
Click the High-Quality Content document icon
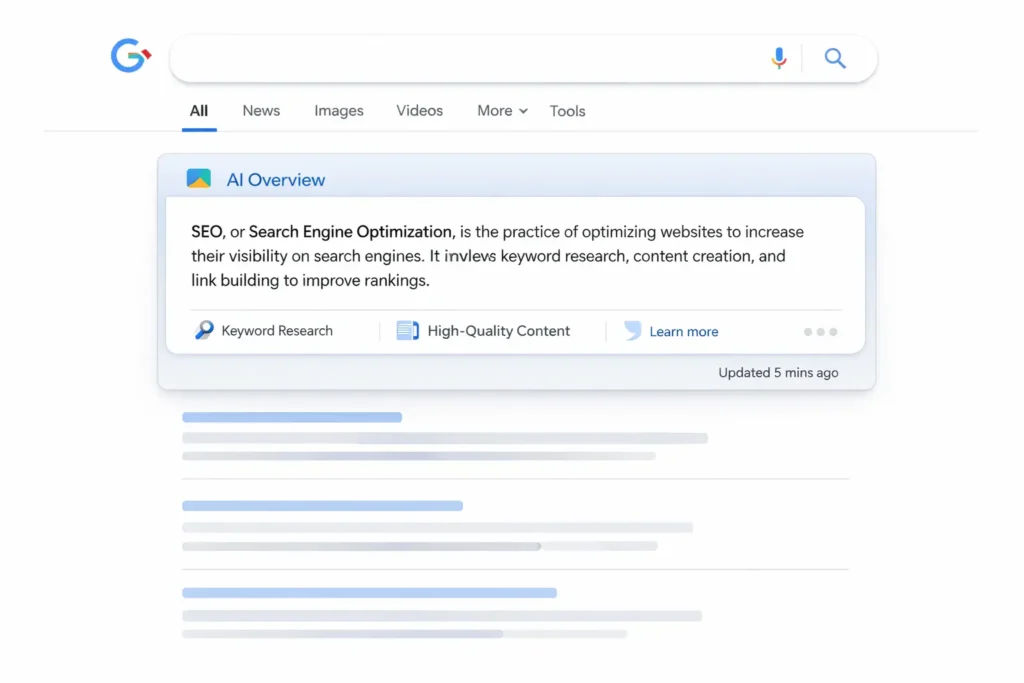(407, 329)
